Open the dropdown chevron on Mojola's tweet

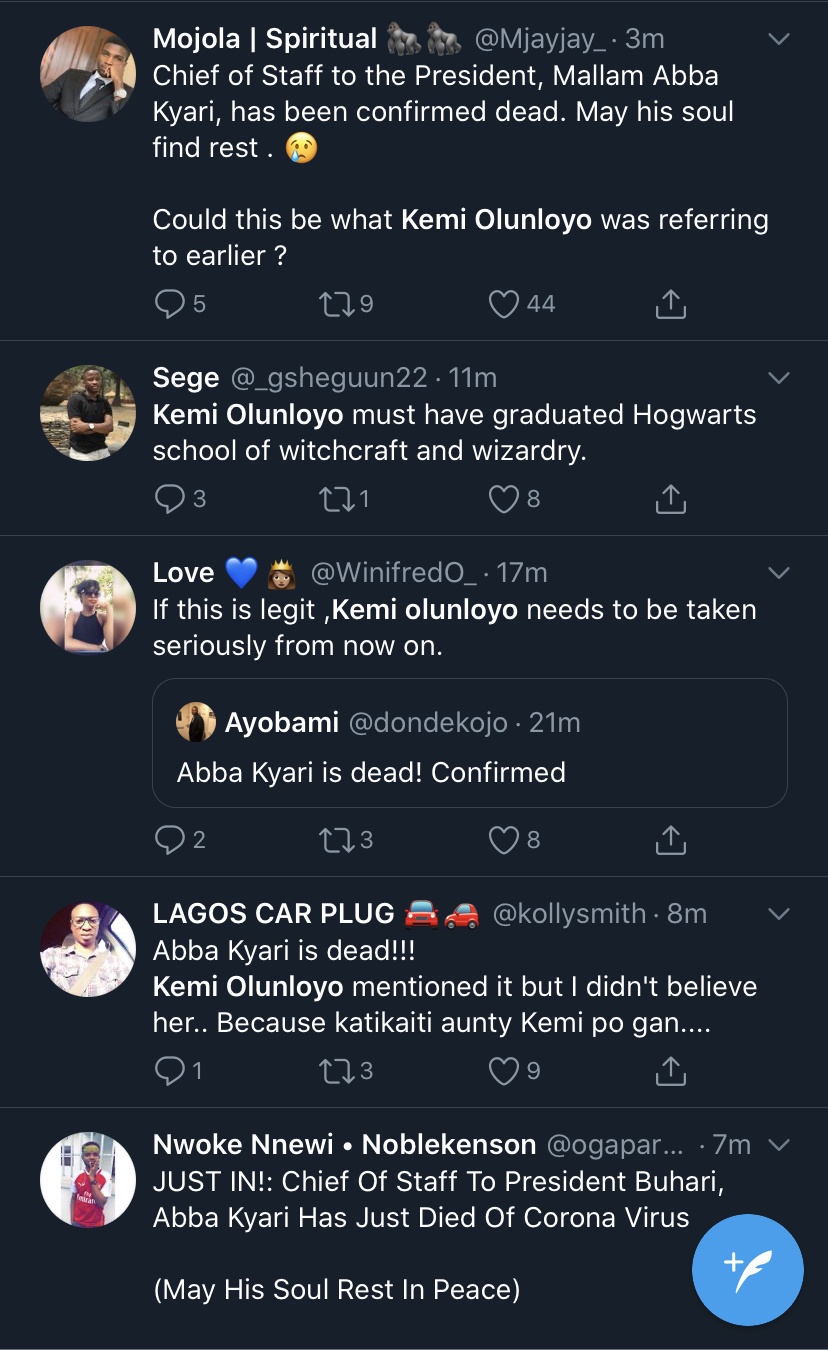(x=778, y=40)
